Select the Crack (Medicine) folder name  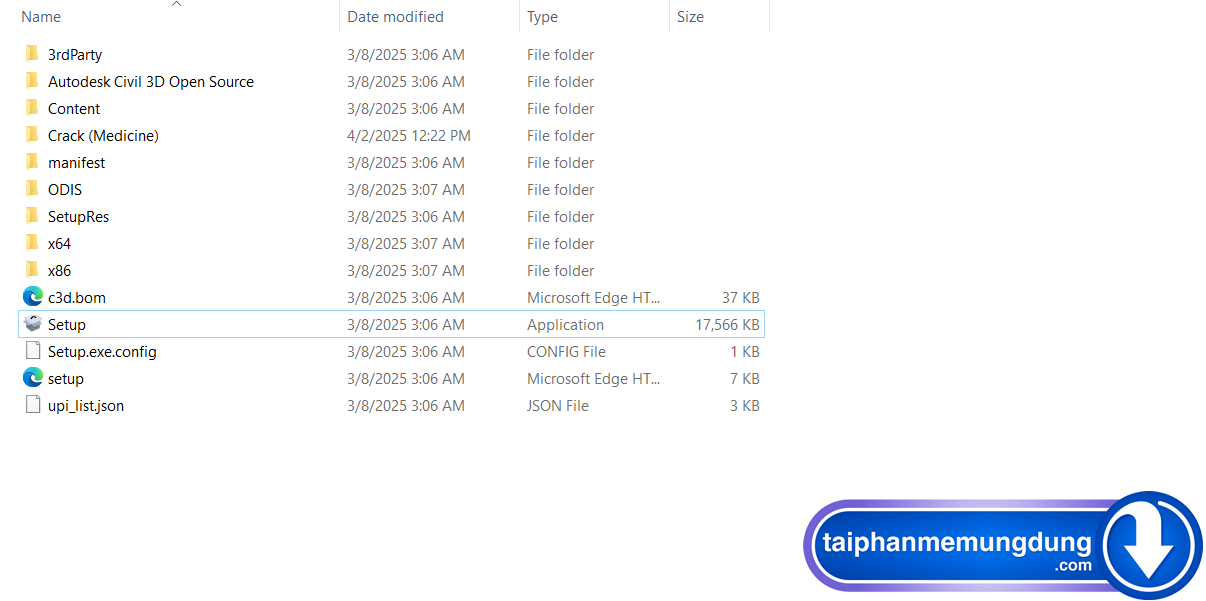103,136
